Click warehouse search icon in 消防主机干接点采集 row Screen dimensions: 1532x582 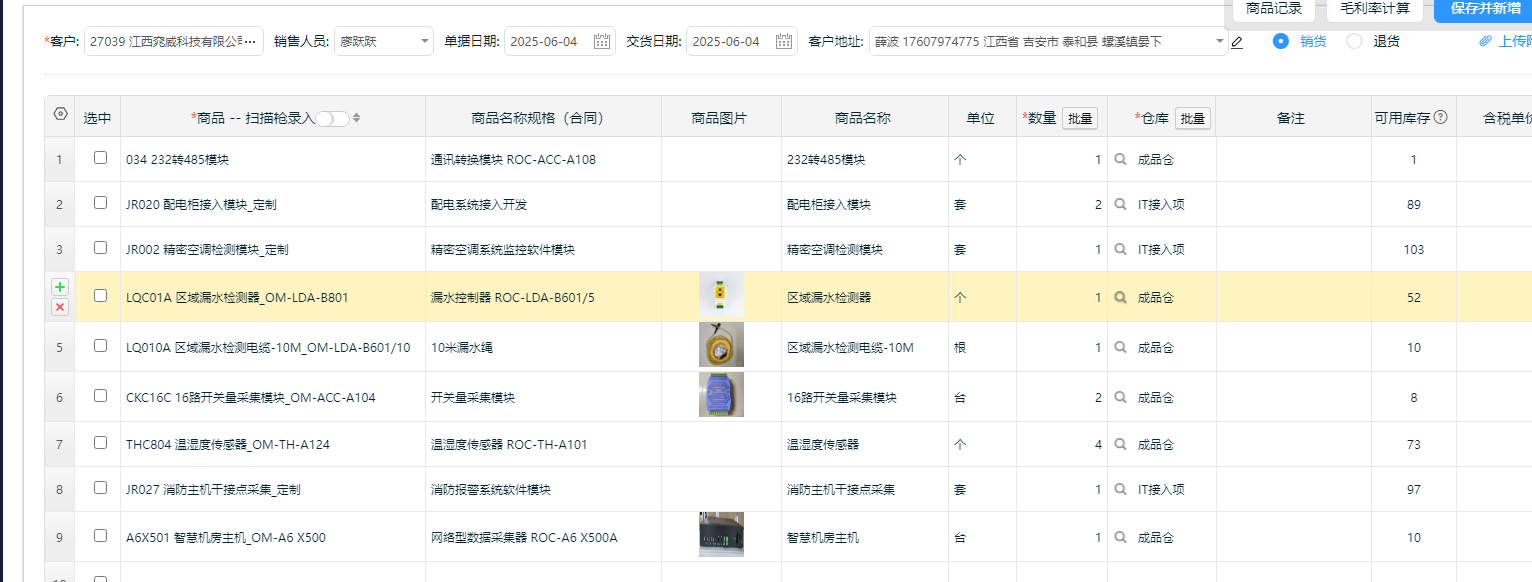[x=1121, y=489]
